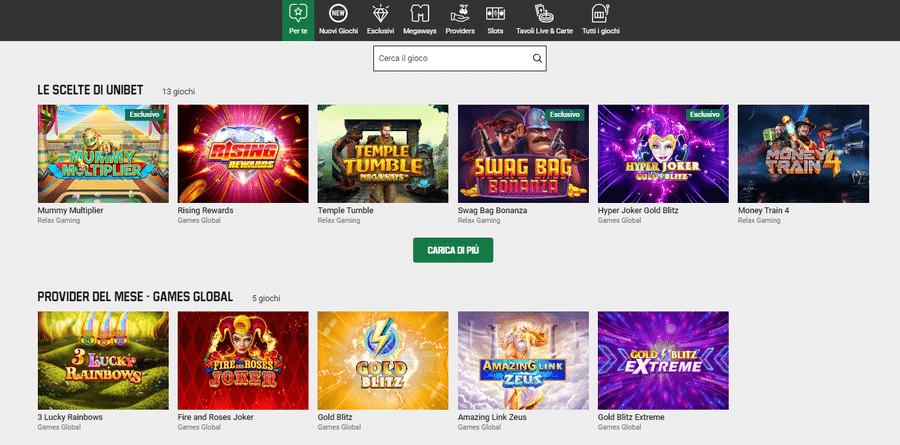The height and width of the screenshot is (445, 900).
Task: Click the Fire and Roses Joker title
Action: (x=216, y=417)
